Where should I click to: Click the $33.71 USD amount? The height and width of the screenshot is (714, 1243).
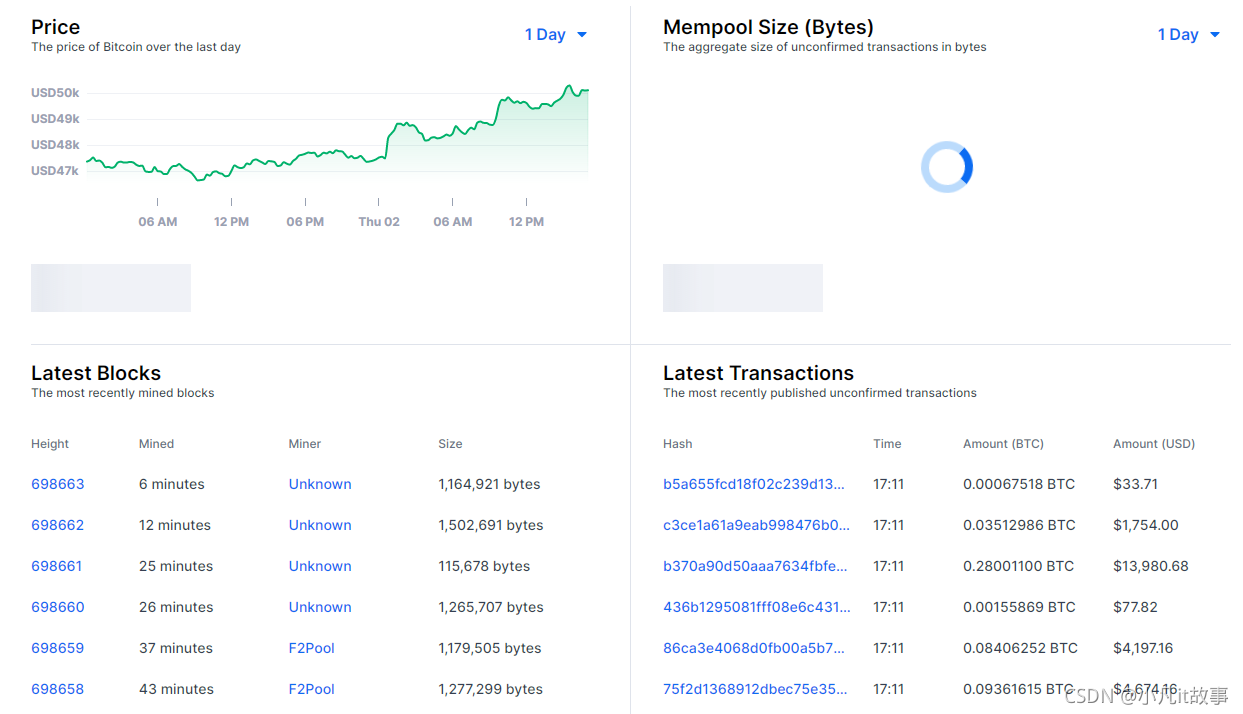(1135, 484)
